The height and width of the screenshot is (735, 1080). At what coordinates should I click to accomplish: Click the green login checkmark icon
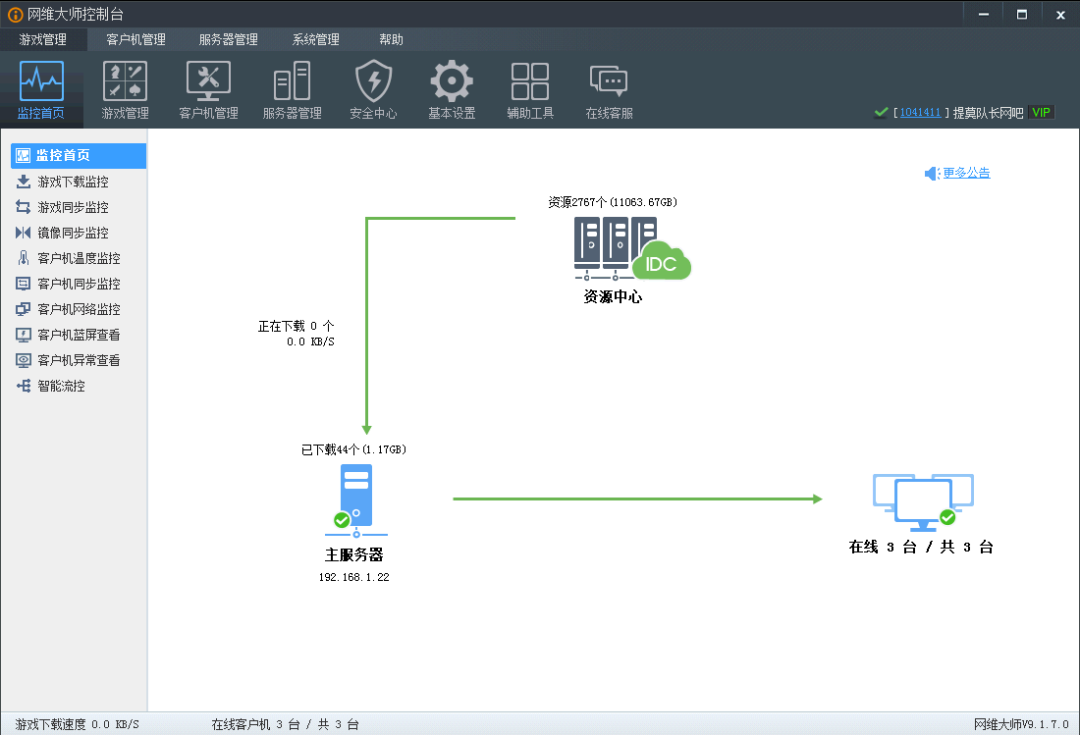point(881,112)
